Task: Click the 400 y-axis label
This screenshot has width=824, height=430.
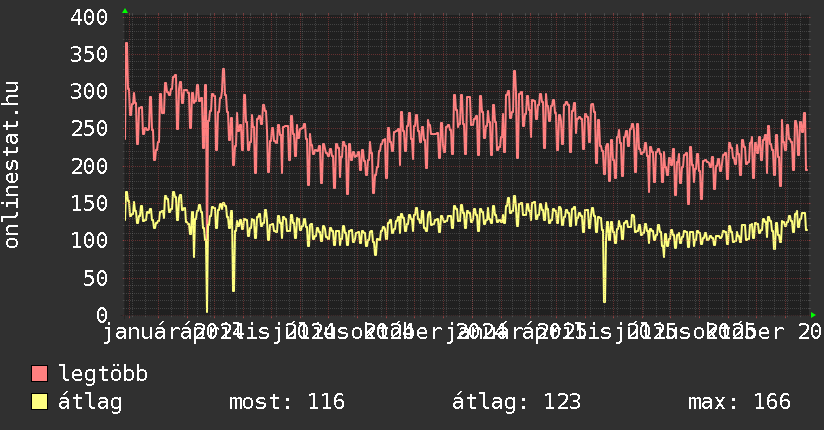Action: pos(90,17)
